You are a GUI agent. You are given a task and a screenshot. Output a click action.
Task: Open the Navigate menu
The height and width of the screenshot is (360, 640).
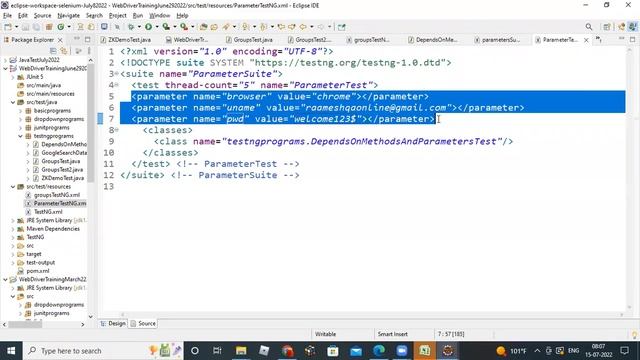(69, 16)
